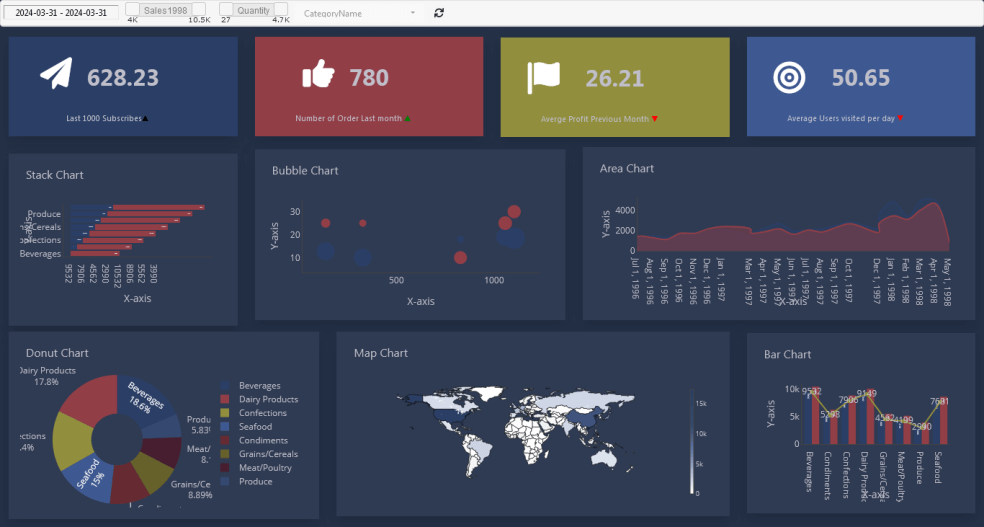984x527 pixels.
Task: Toggle Grains/Cereals in the donut legend
Action: 259,454
